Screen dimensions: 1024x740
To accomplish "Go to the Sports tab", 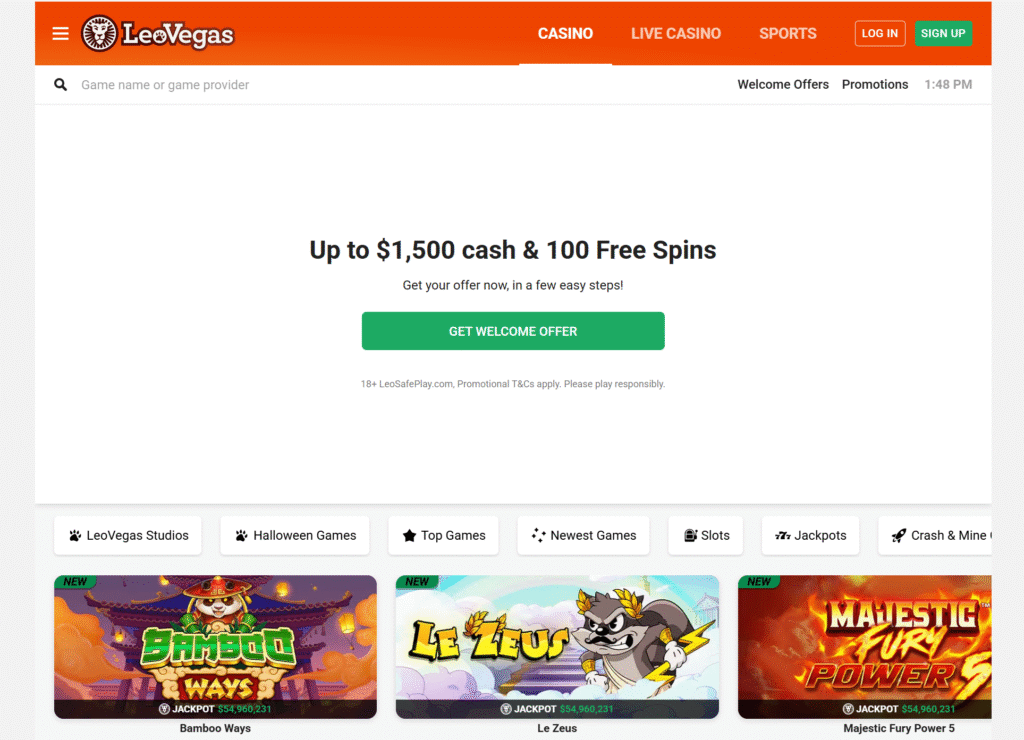I will tap(788, 33).
